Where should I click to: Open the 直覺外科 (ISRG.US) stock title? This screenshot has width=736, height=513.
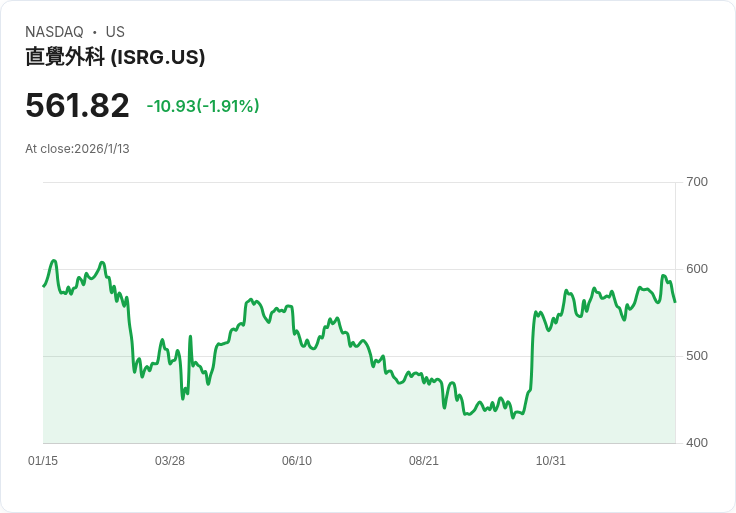point(115,57)
